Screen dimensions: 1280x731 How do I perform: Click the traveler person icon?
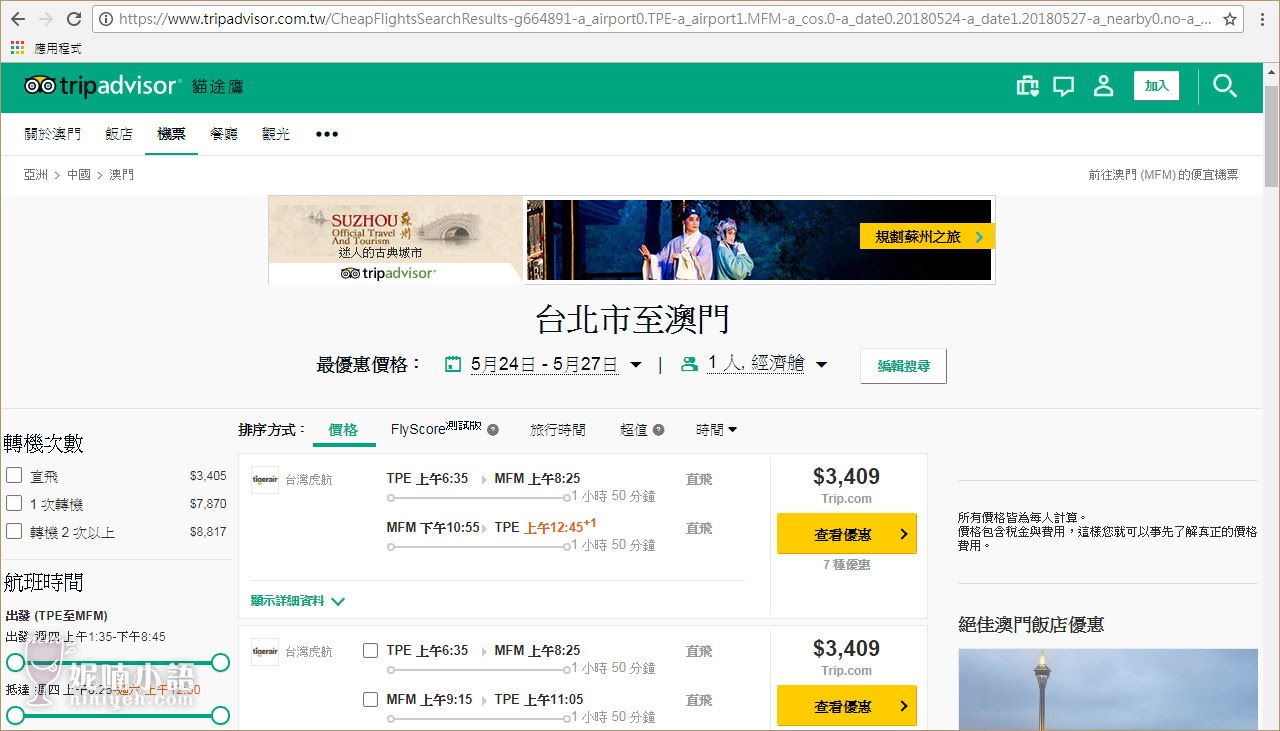689,364
